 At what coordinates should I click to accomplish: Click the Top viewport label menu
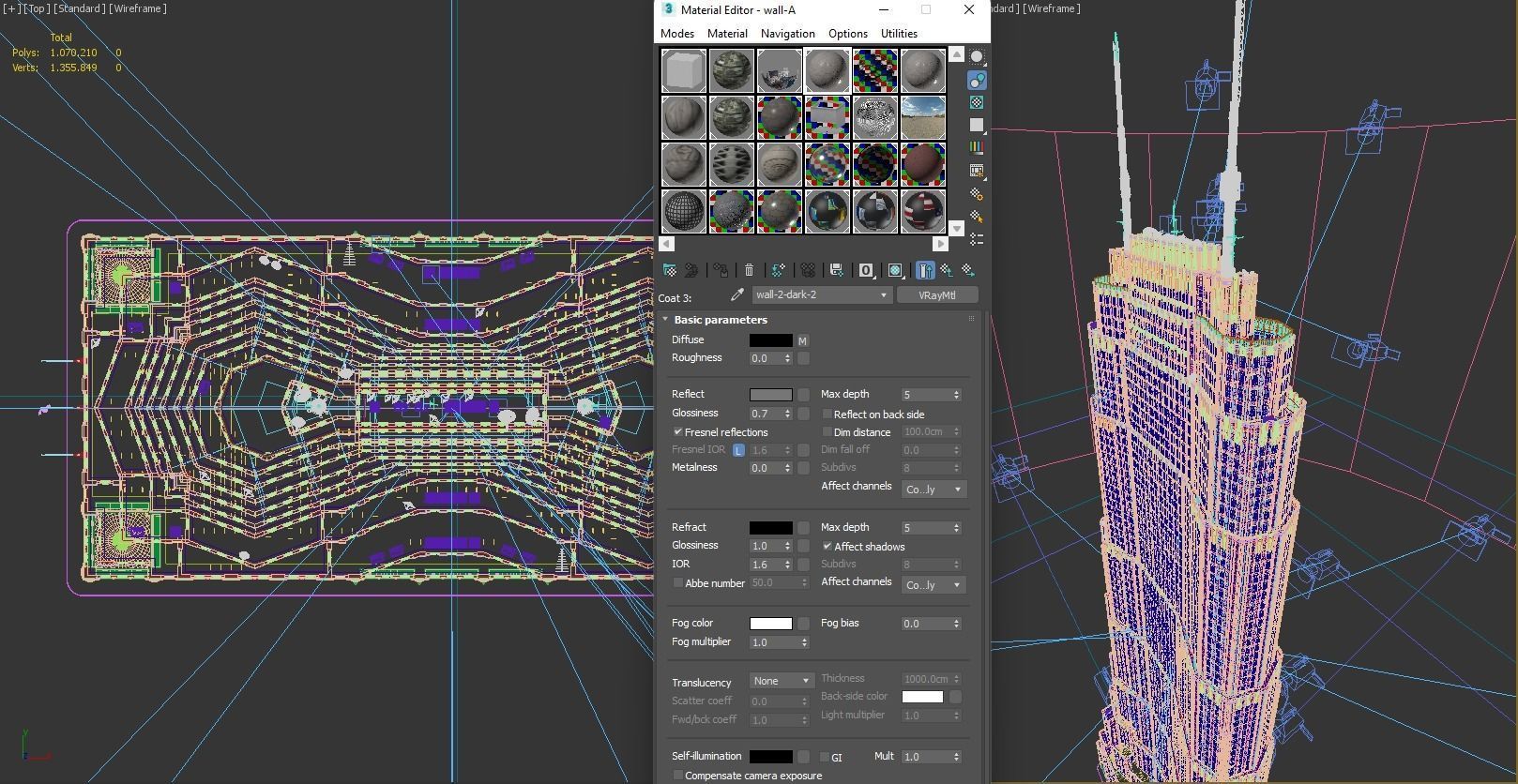point(36,8)
